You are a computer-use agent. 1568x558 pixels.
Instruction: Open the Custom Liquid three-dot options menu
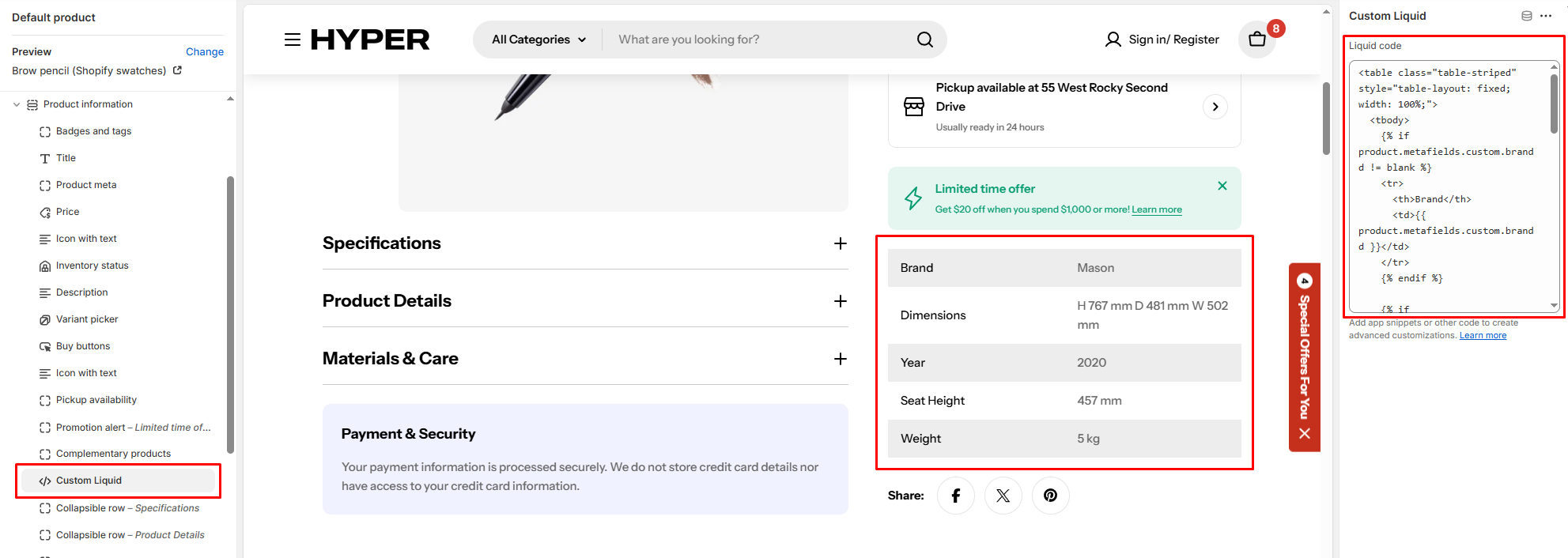click(x=1546, y=16)
